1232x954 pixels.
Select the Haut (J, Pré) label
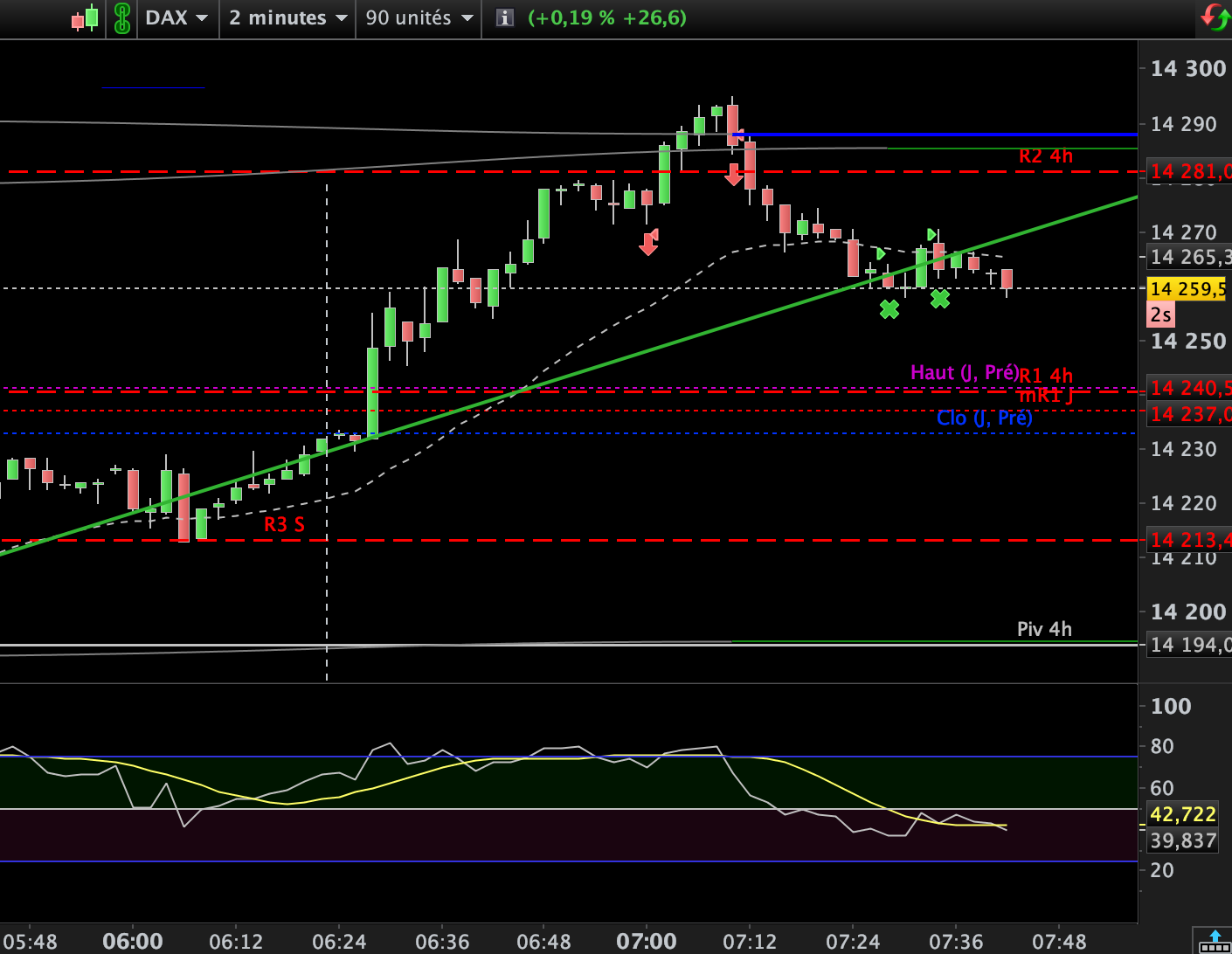pos(965,373)
